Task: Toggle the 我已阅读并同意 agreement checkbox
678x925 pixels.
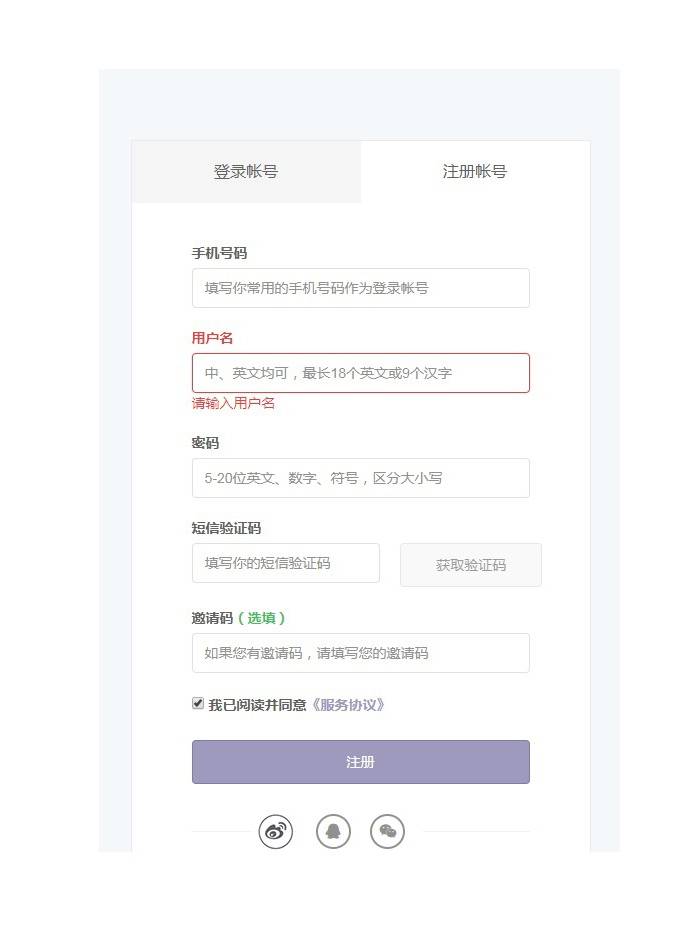Action: 198,704
